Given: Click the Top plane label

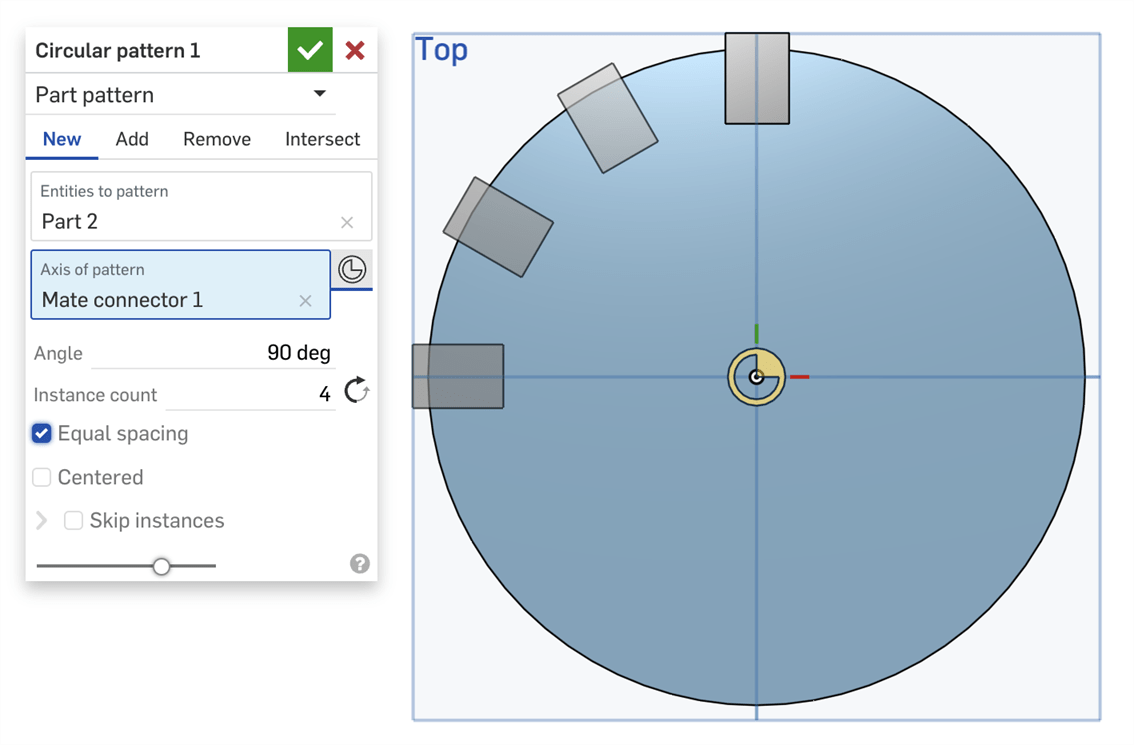Looking at the screenshot, I should (442, 50).
